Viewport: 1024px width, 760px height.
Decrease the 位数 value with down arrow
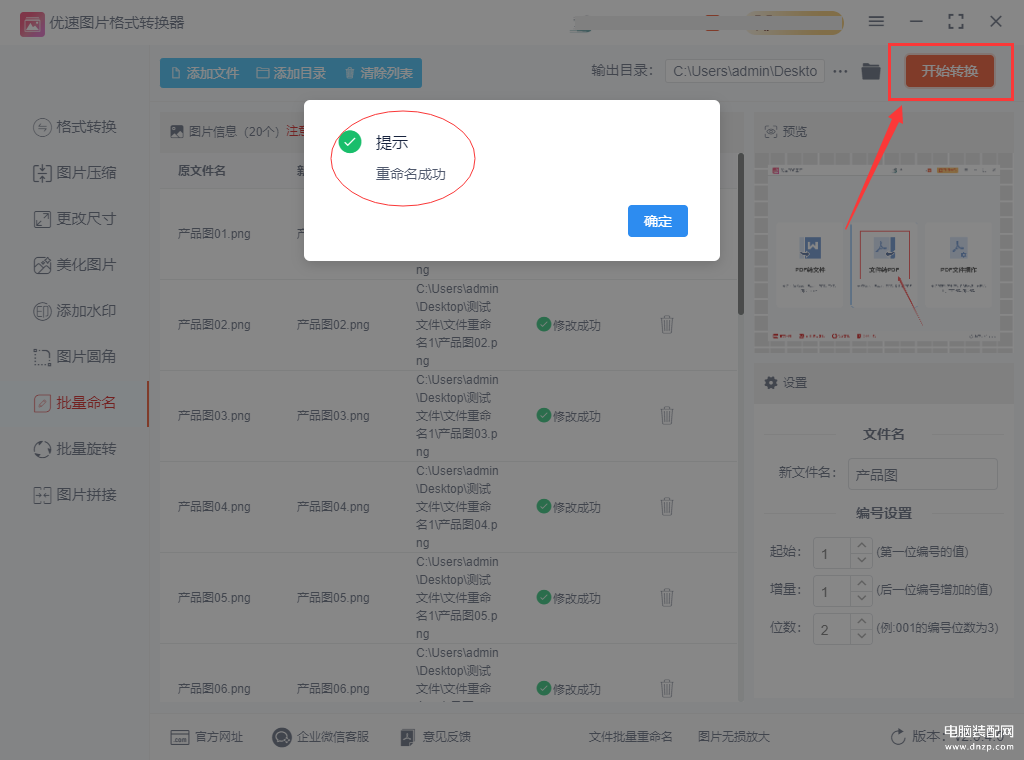(x=861, y=637)
